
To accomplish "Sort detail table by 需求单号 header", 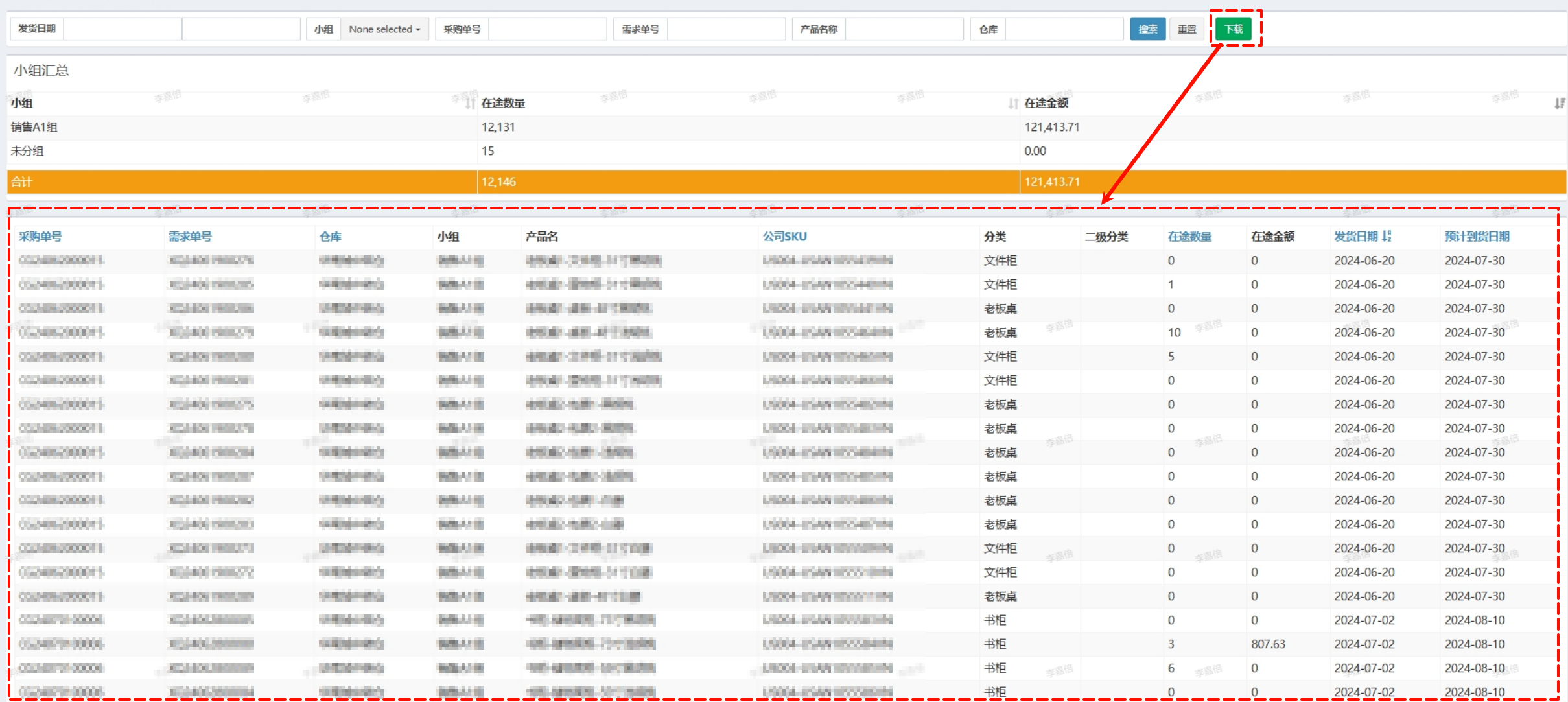I will click(190, 237).
